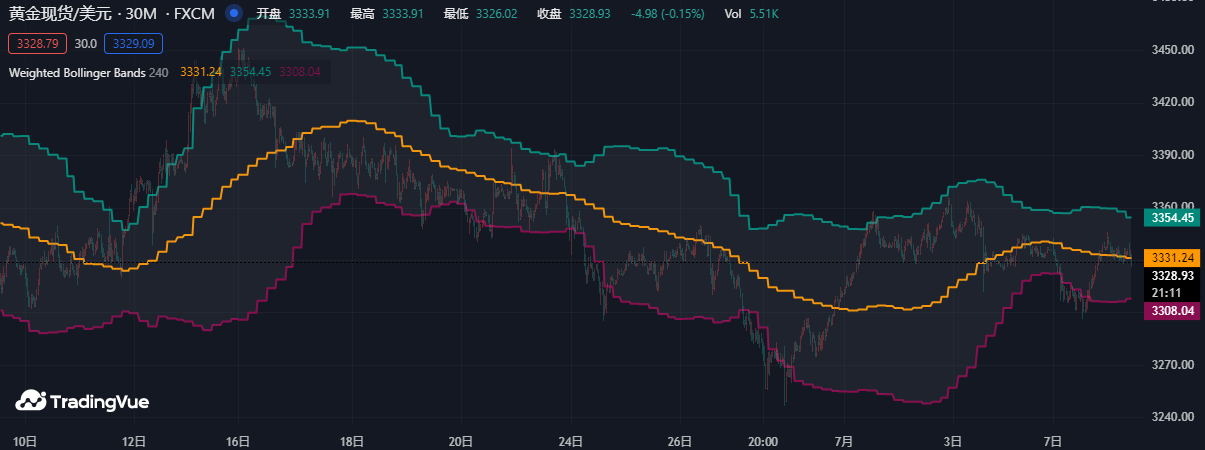The height and width of the screenshot is (450, 1205).
Task: Click the -4.98 (-0.15%) price change value
Action: [667, 14]
